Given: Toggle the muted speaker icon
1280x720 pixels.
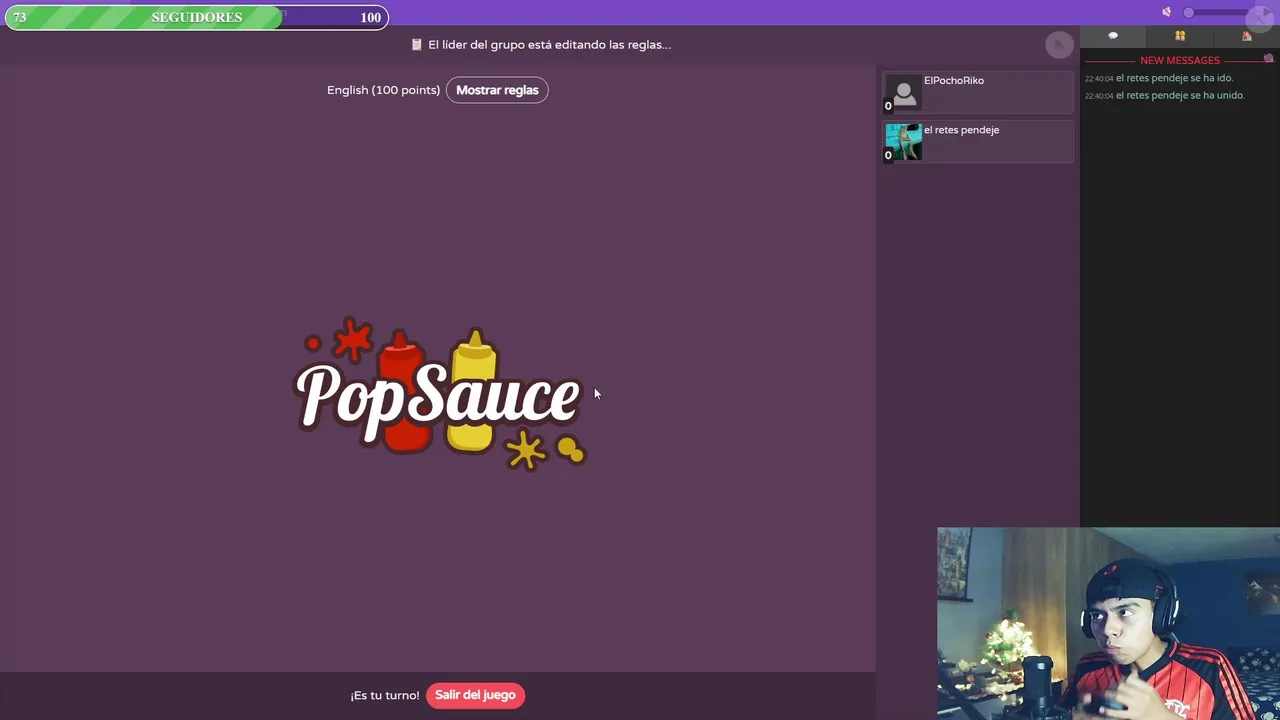Looking at the screenshot, I should pyautogui.click(x=1166, y=12).
